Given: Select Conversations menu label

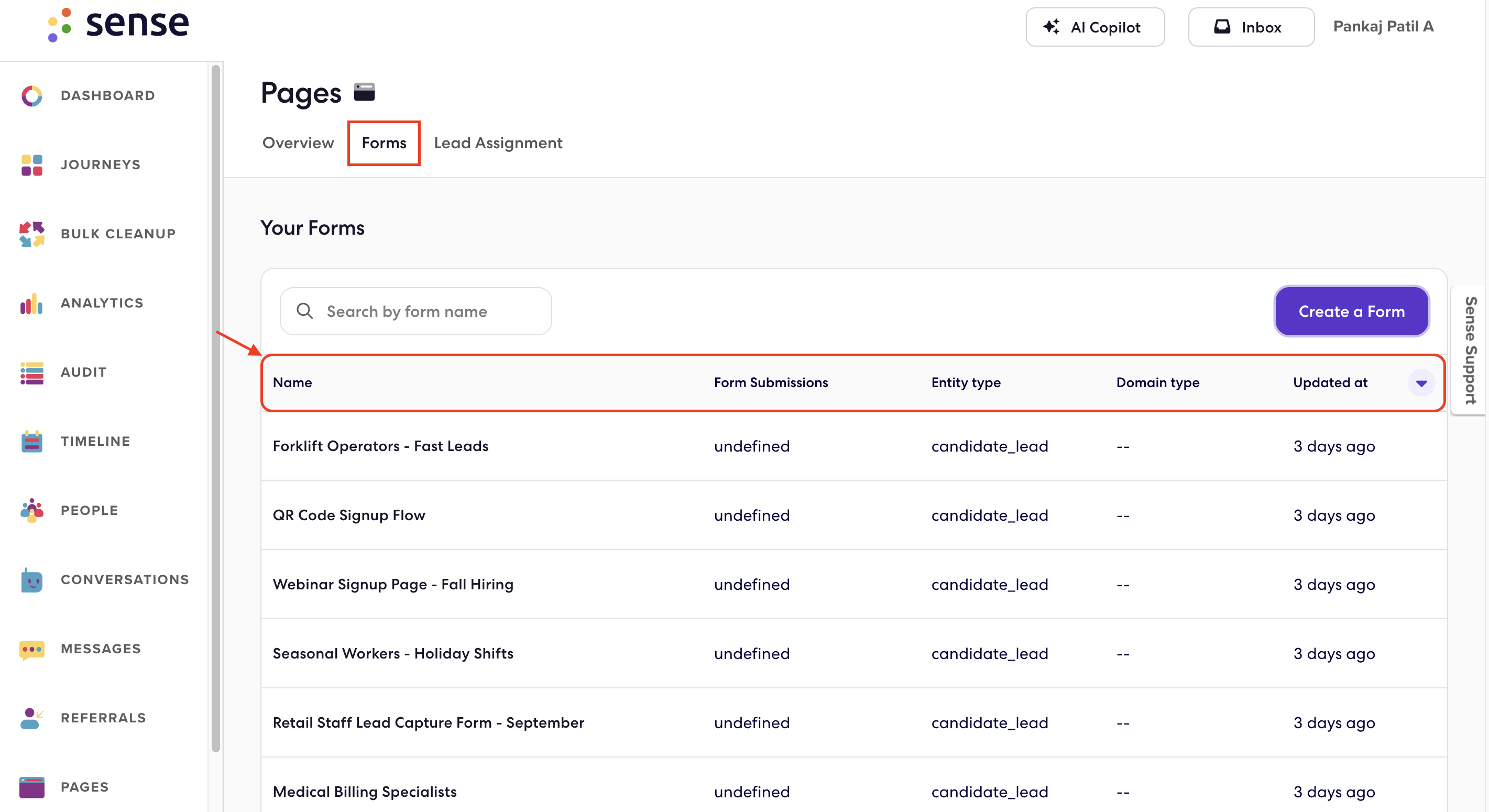Looking at the screenshot, I should pos(125,580).
